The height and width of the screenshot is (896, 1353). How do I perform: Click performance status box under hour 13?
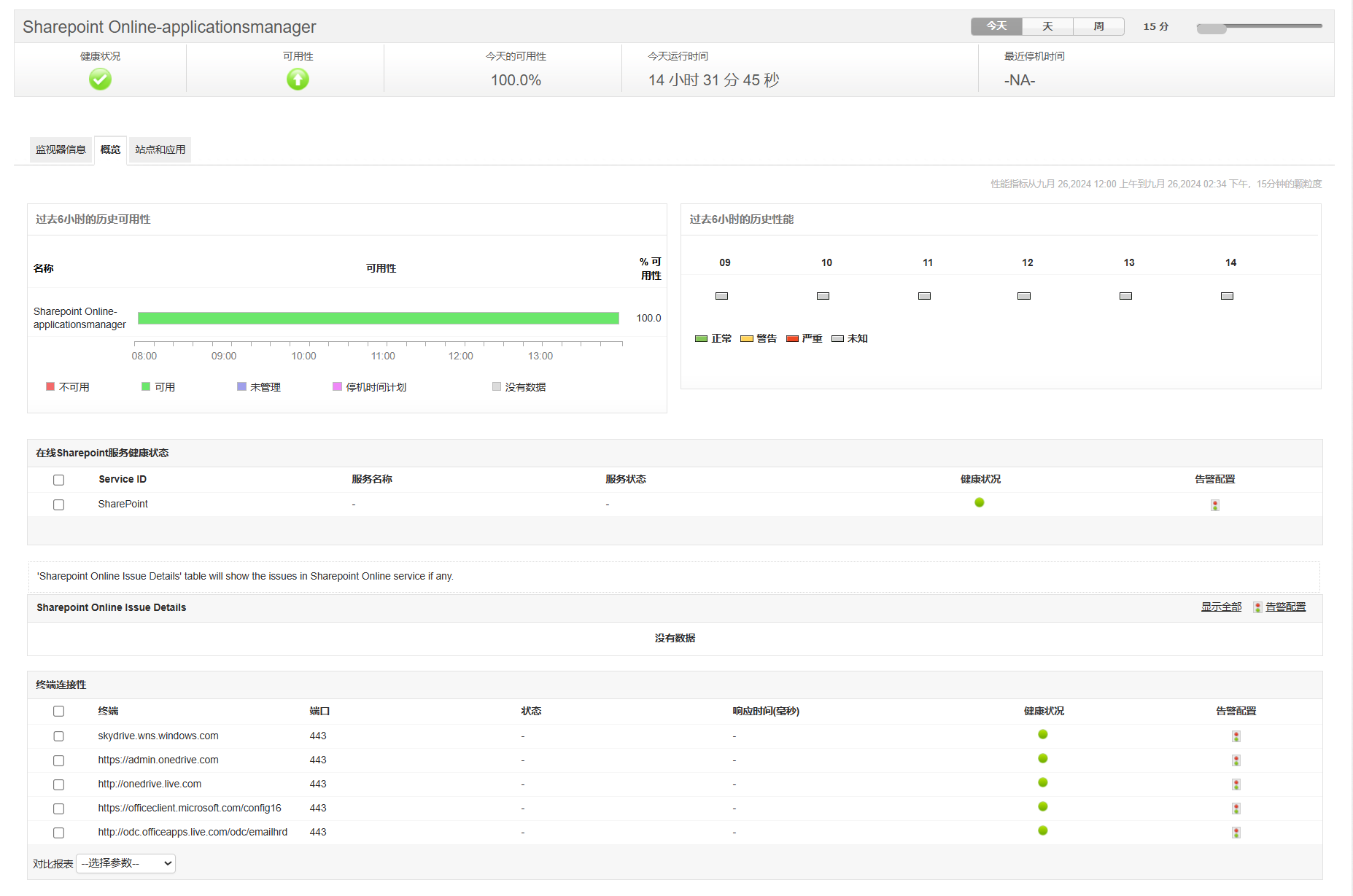pyautogui.click(x=1126, y=296)
